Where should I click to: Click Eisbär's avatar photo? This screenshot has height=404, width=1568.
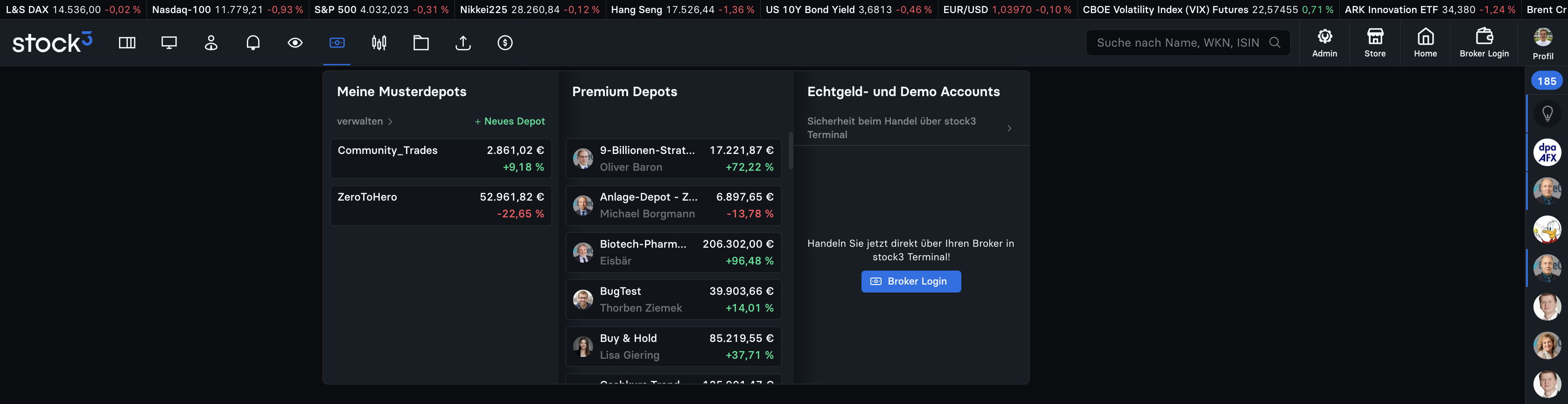[x=582, y=252]
